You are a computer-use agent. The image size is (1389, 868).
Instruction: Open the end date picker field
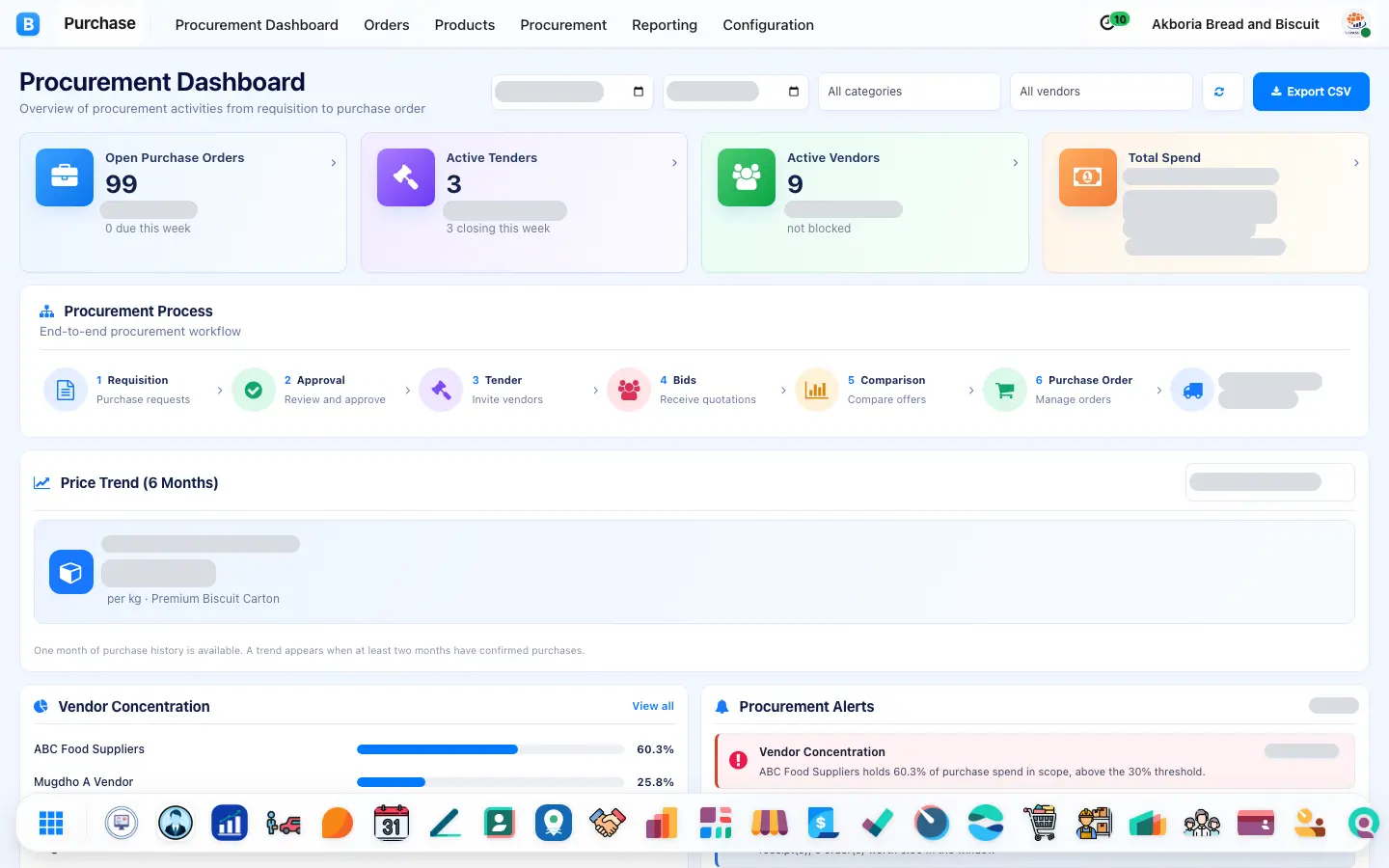(x=735, y=92)
